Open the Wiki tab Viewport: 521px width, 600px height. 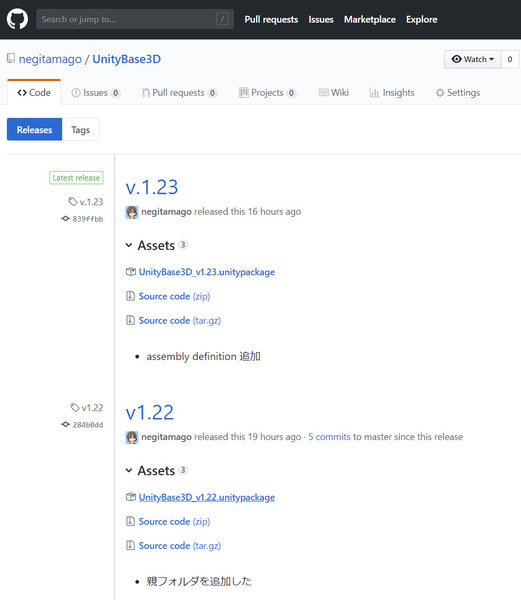pyautogui.click(x=334, y=93)
